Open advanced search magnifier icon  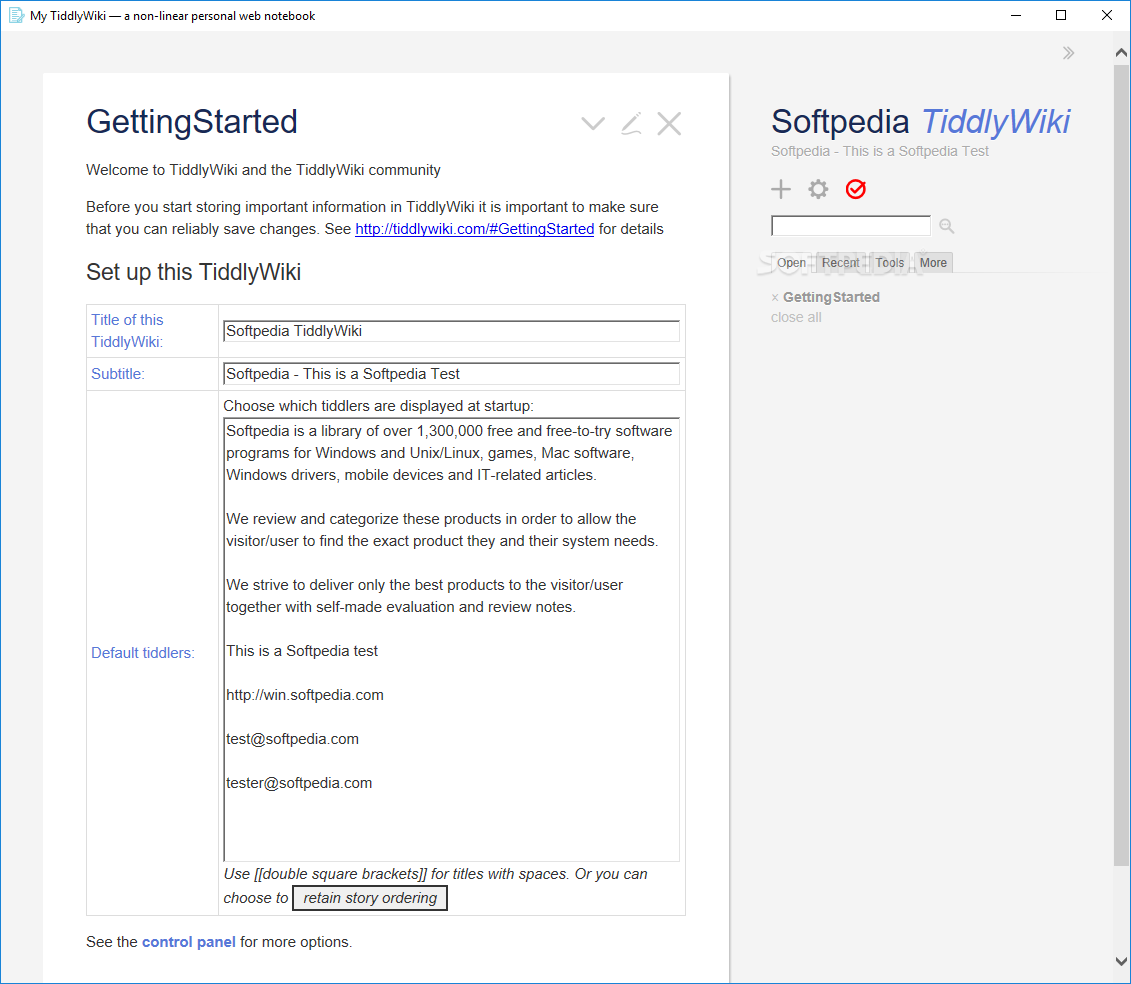947,227
